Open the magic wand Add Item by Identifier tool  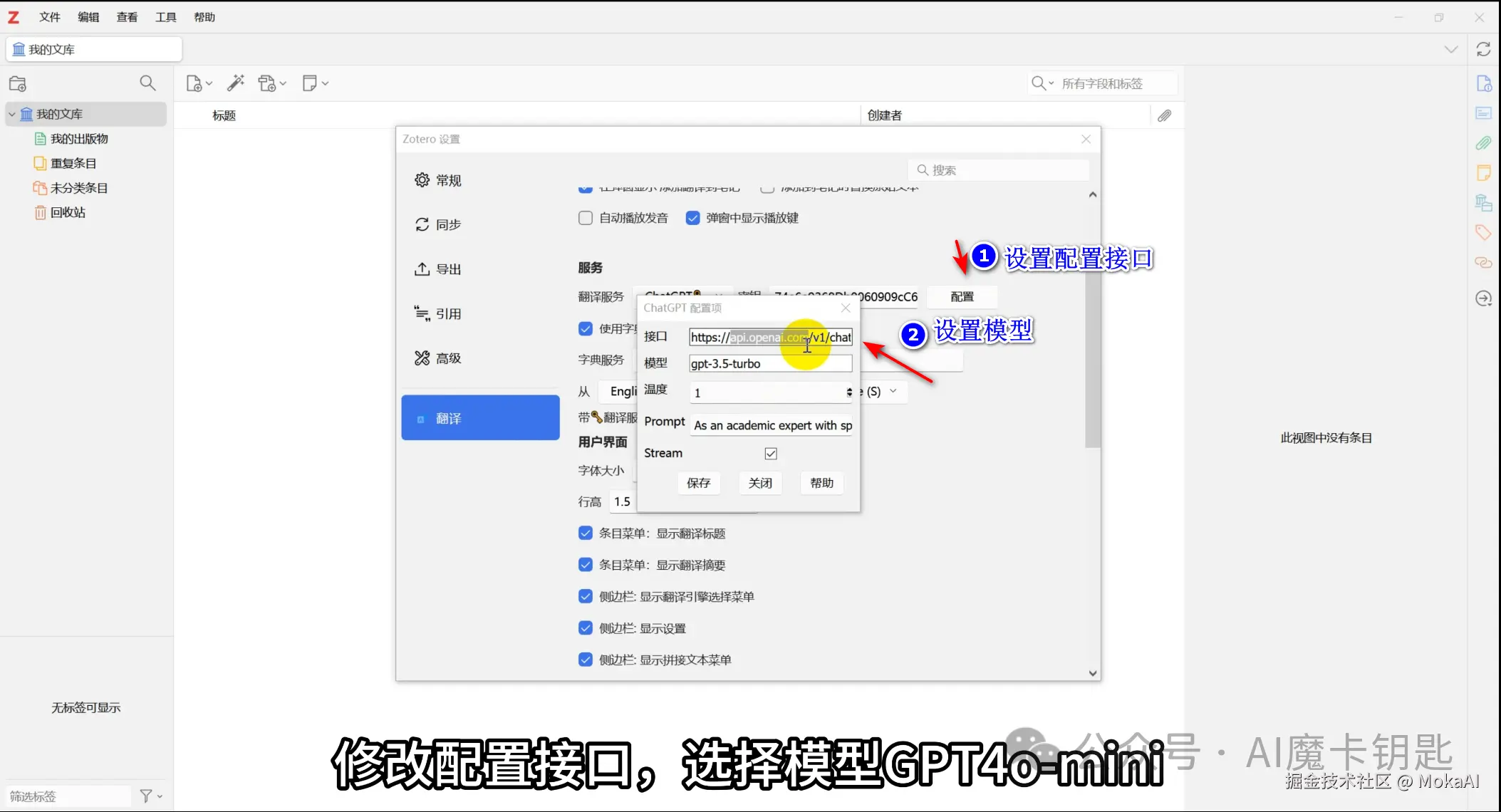tap(236, 83)
